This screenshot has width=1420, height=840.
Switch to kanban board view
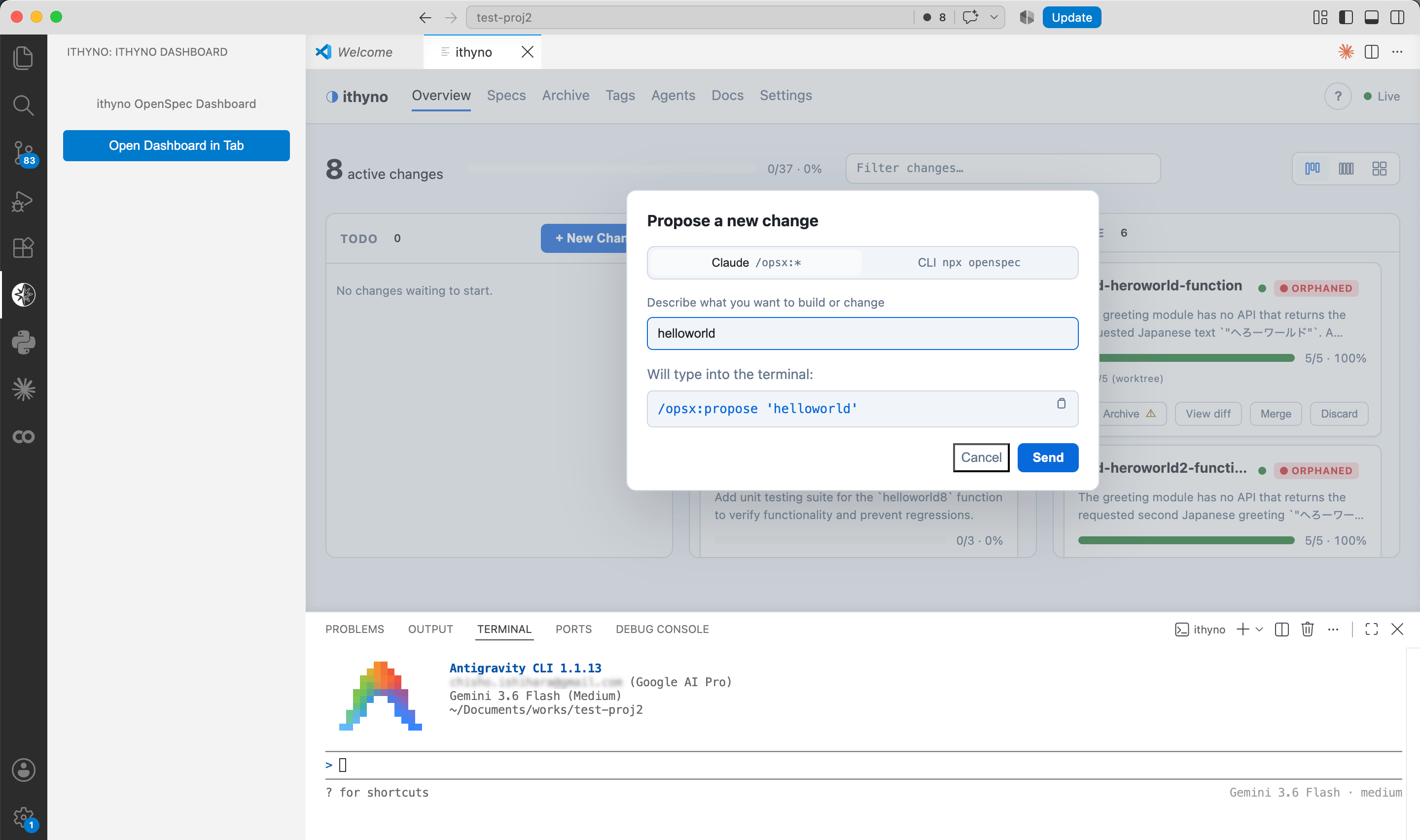point(1312,169)
